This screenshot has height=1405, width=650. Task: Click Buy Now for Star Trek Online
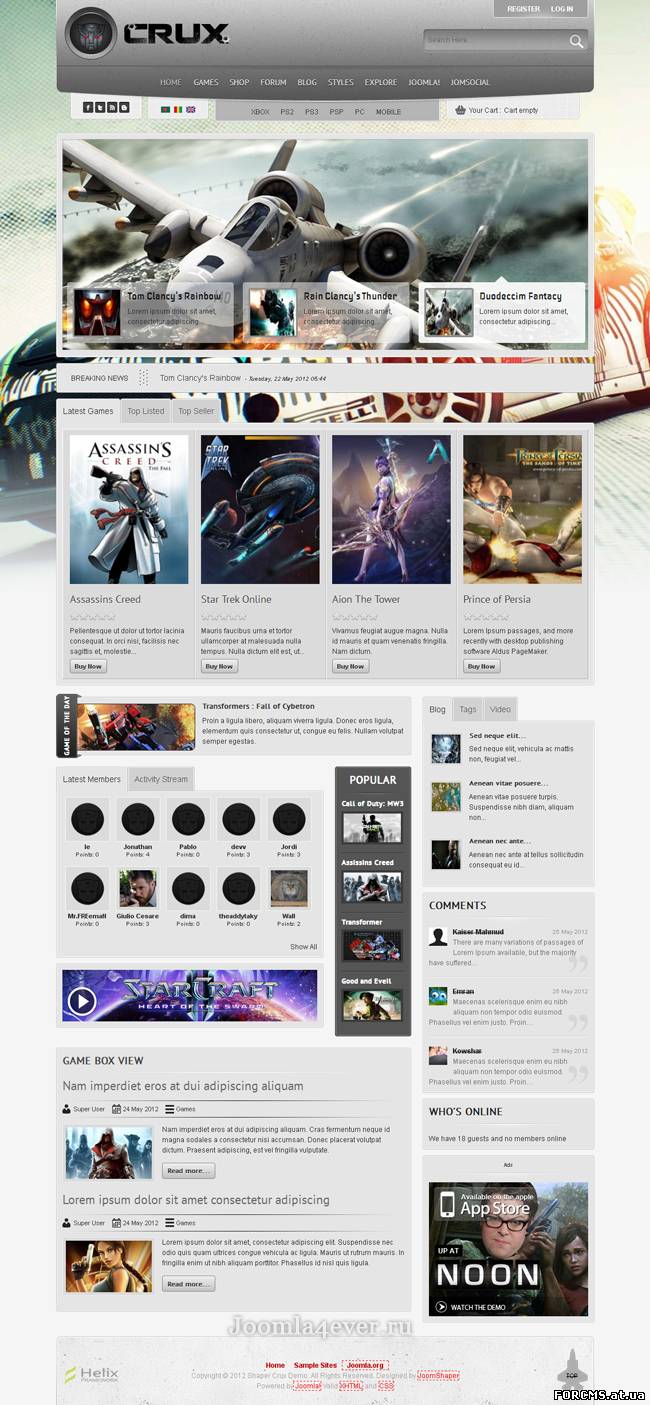(x=219, y=666)
